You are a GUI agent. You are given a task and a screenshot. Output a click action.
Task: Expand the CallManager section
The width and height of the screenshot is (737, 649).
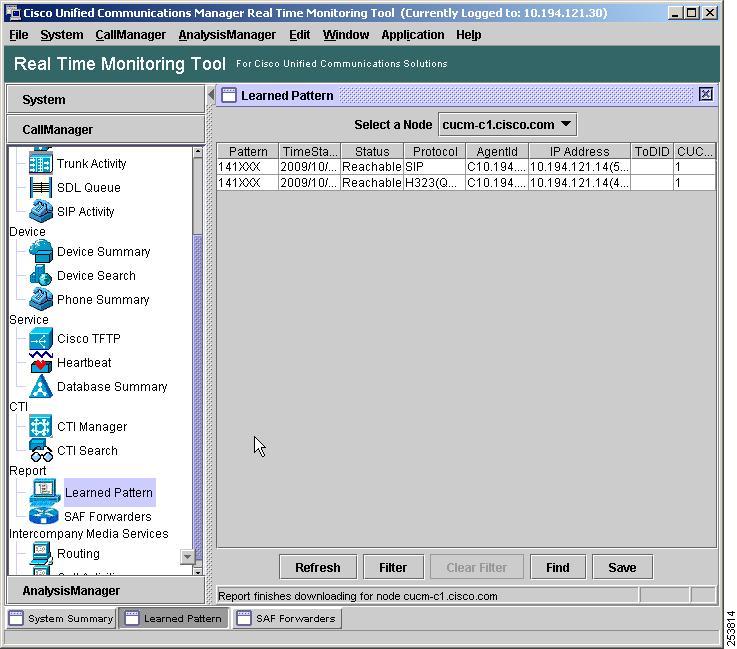[106, 129]
